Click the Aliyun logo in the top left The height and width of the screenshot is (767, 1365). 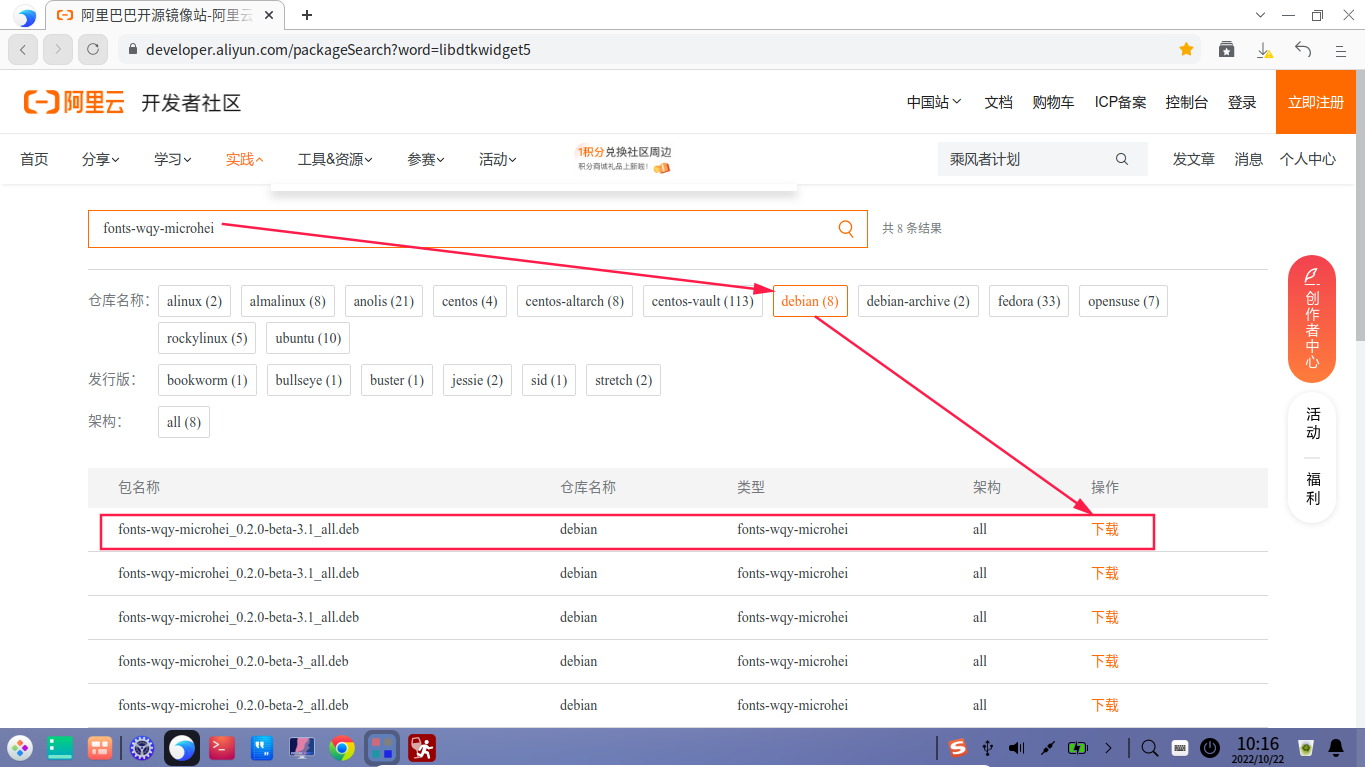tap(74, 101)
